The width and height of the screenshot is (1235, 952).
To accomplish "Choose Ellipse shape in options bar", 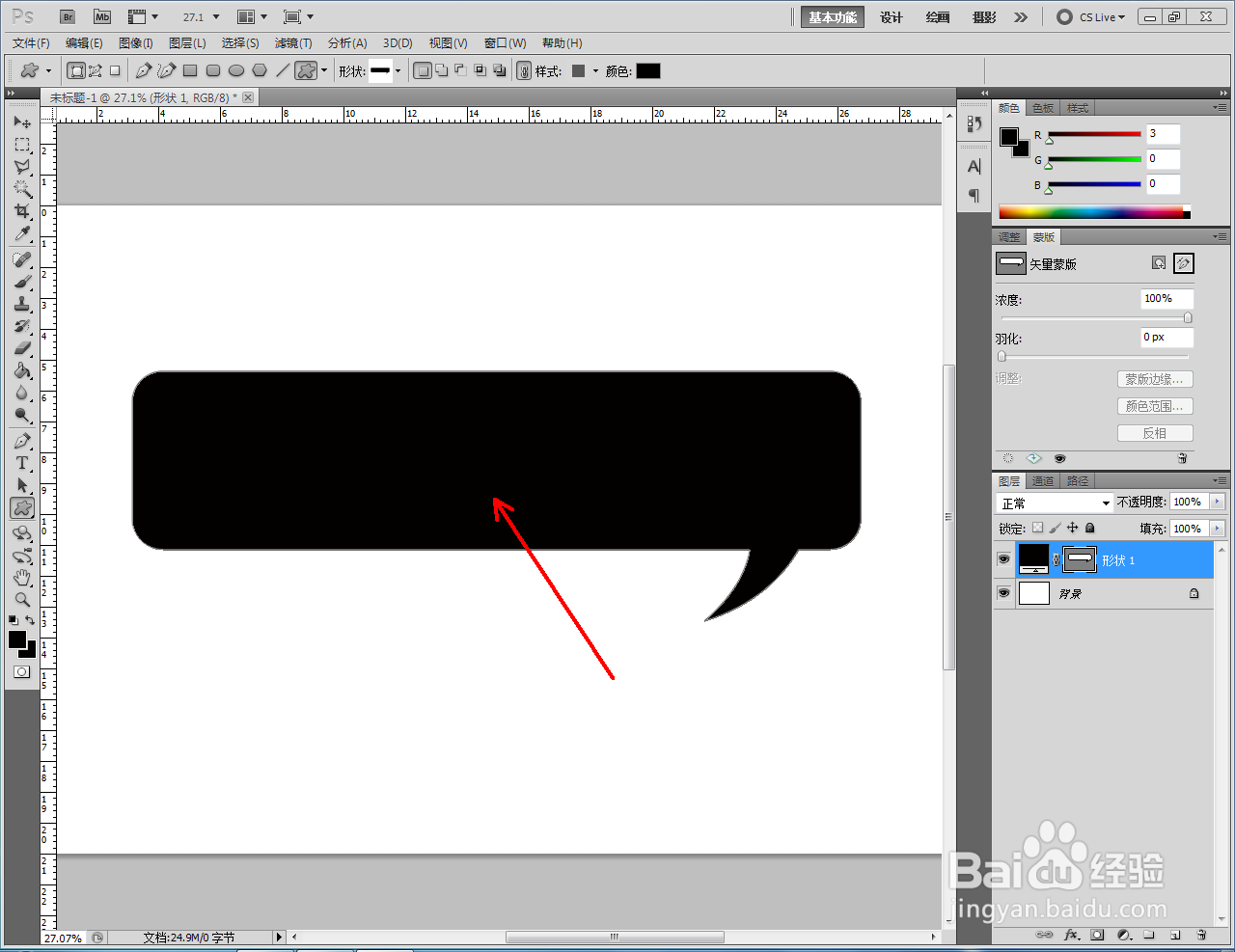I will [x=236, y=70].
